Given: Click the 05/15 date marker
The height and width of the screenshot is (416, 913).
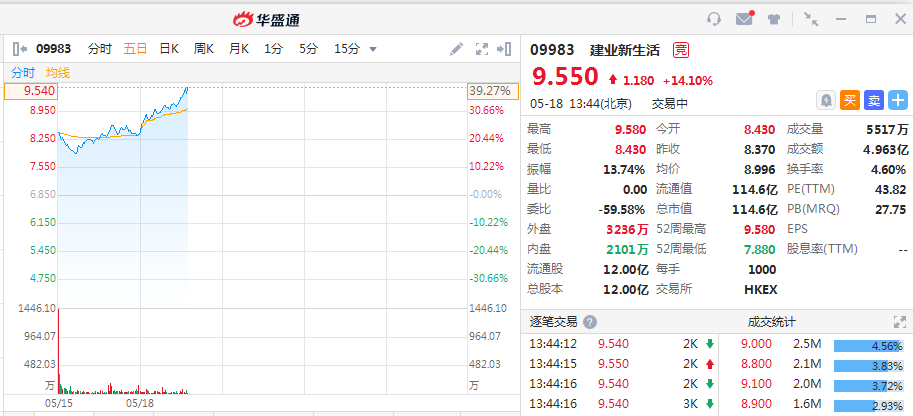Looking at the screenshot, I should pyautogui.click(x=58, y=403).
